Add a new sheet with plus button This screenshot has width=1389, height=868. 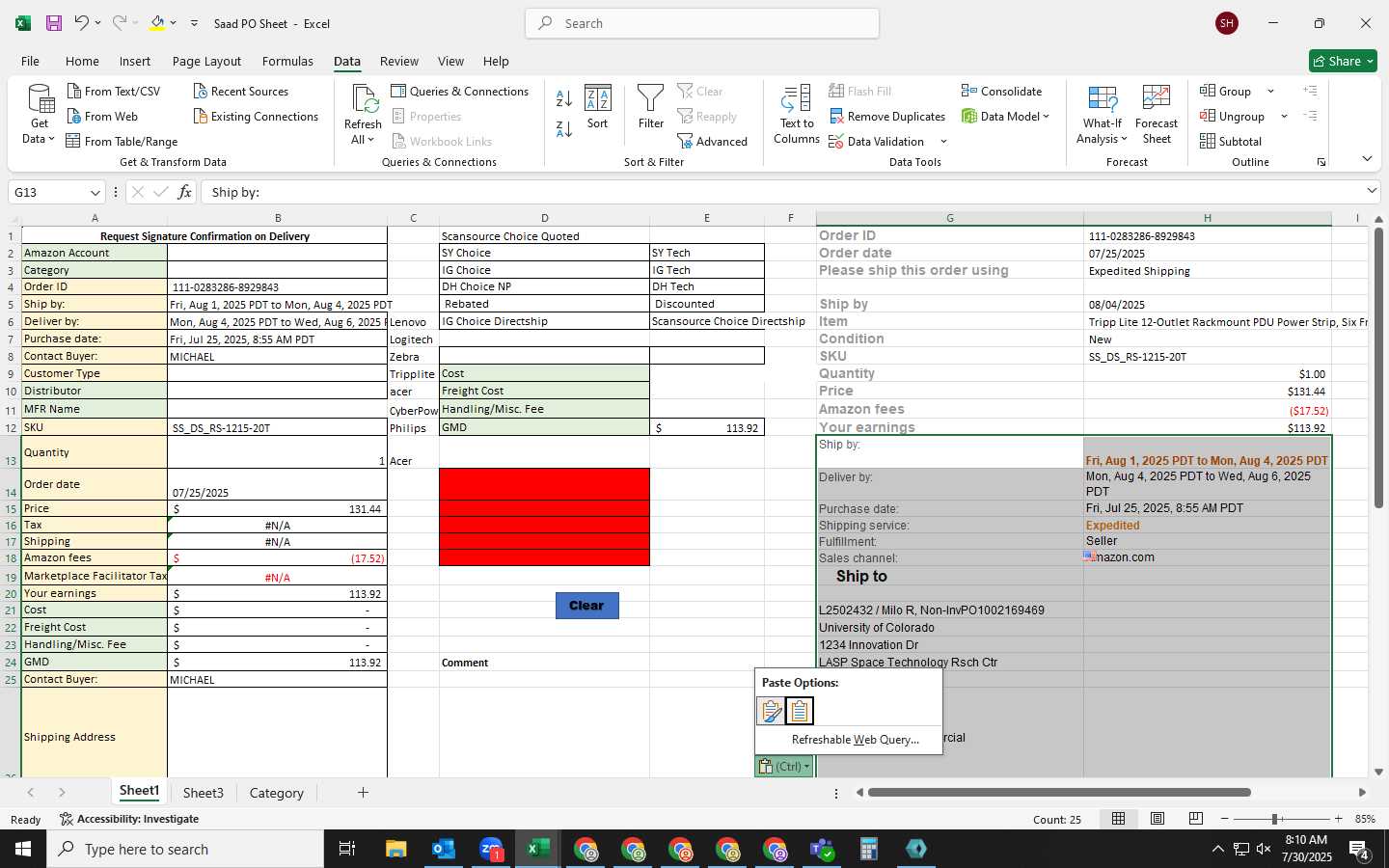[x=363, y=793]
